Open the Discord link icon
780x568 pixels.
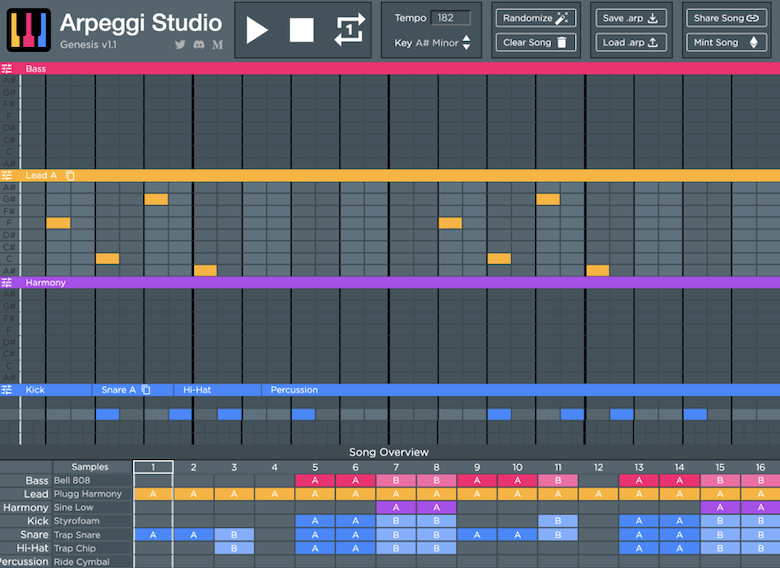tap(199, 45)
